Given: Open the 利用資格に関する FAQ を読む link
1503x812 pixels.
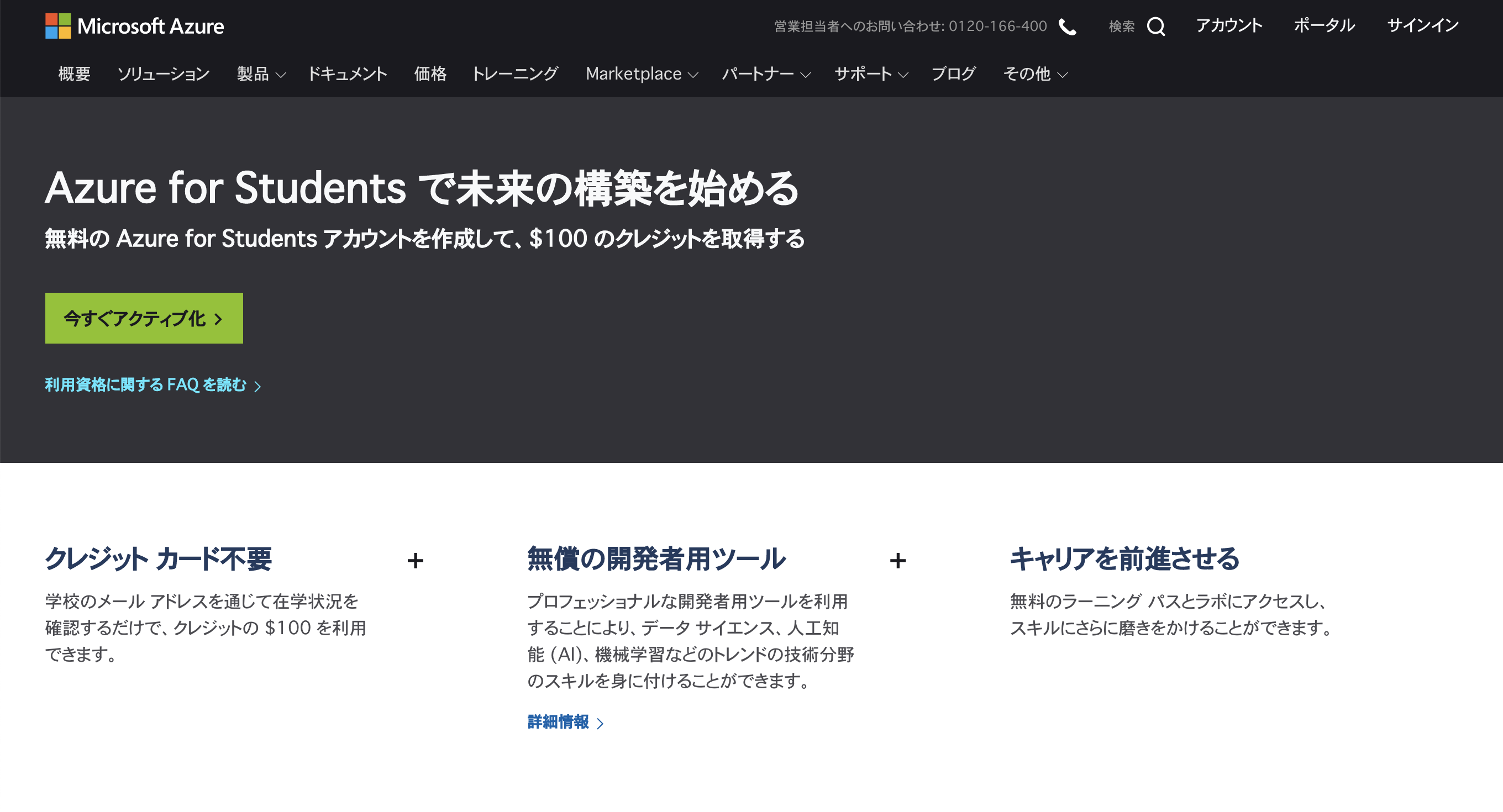Looking at the screenshot, I should [x=153, y=385].
